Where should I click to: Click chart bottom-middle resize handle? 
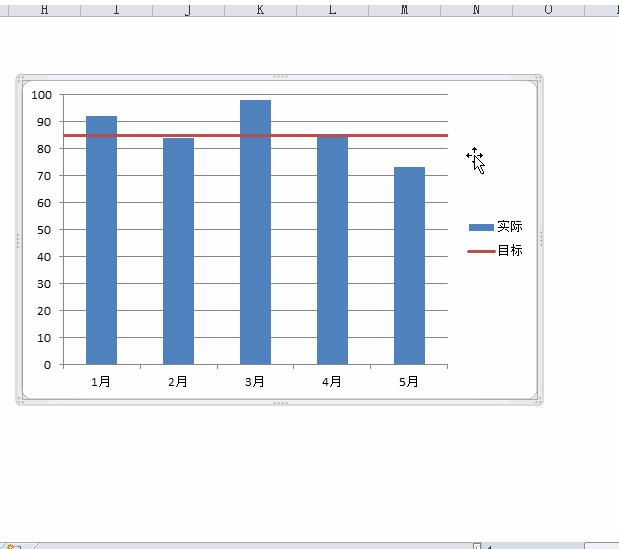(280, 403)
